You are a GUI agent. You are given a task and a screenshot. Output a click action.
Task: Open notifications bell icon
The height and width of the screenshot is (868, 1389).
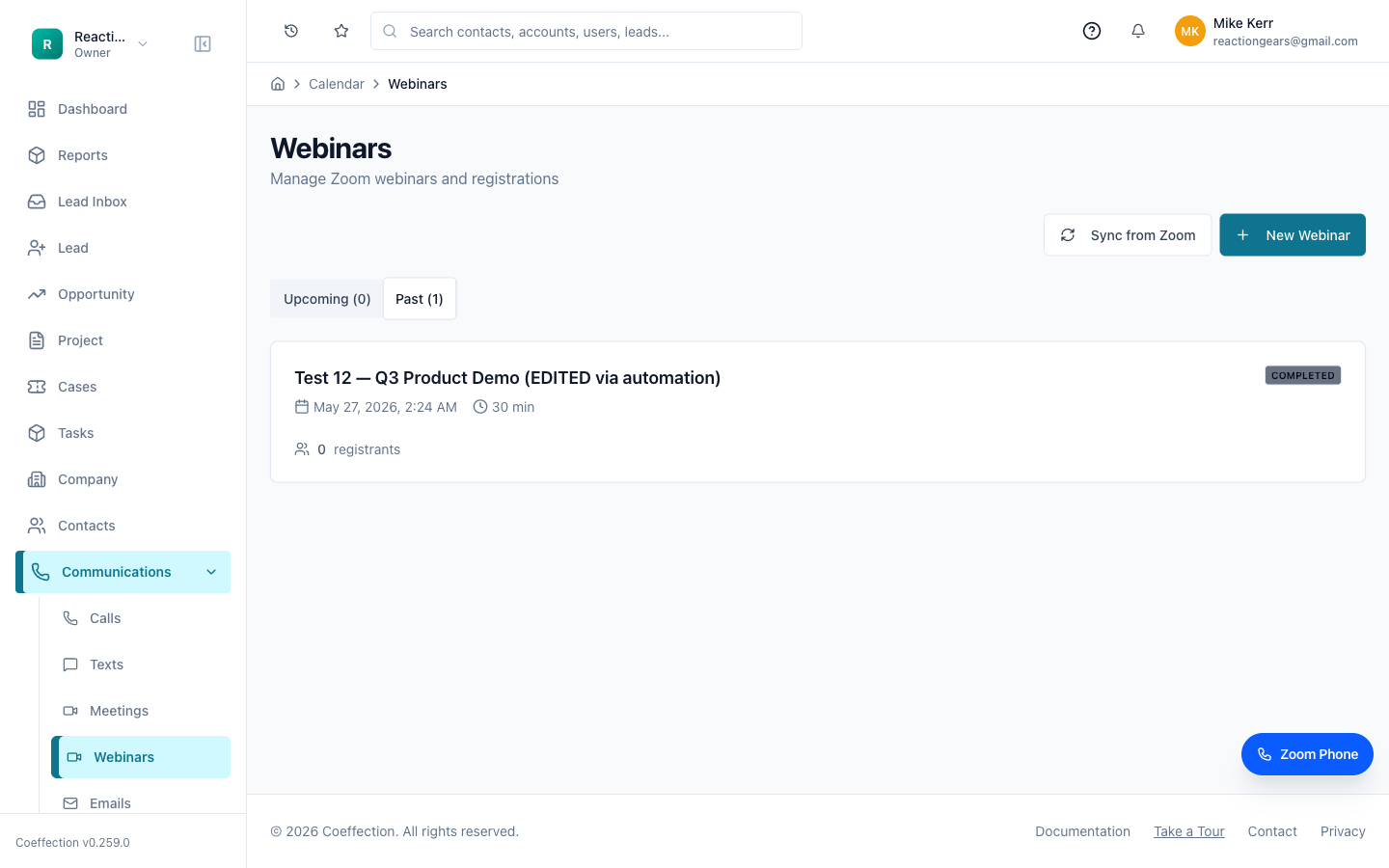(1138, 31)
